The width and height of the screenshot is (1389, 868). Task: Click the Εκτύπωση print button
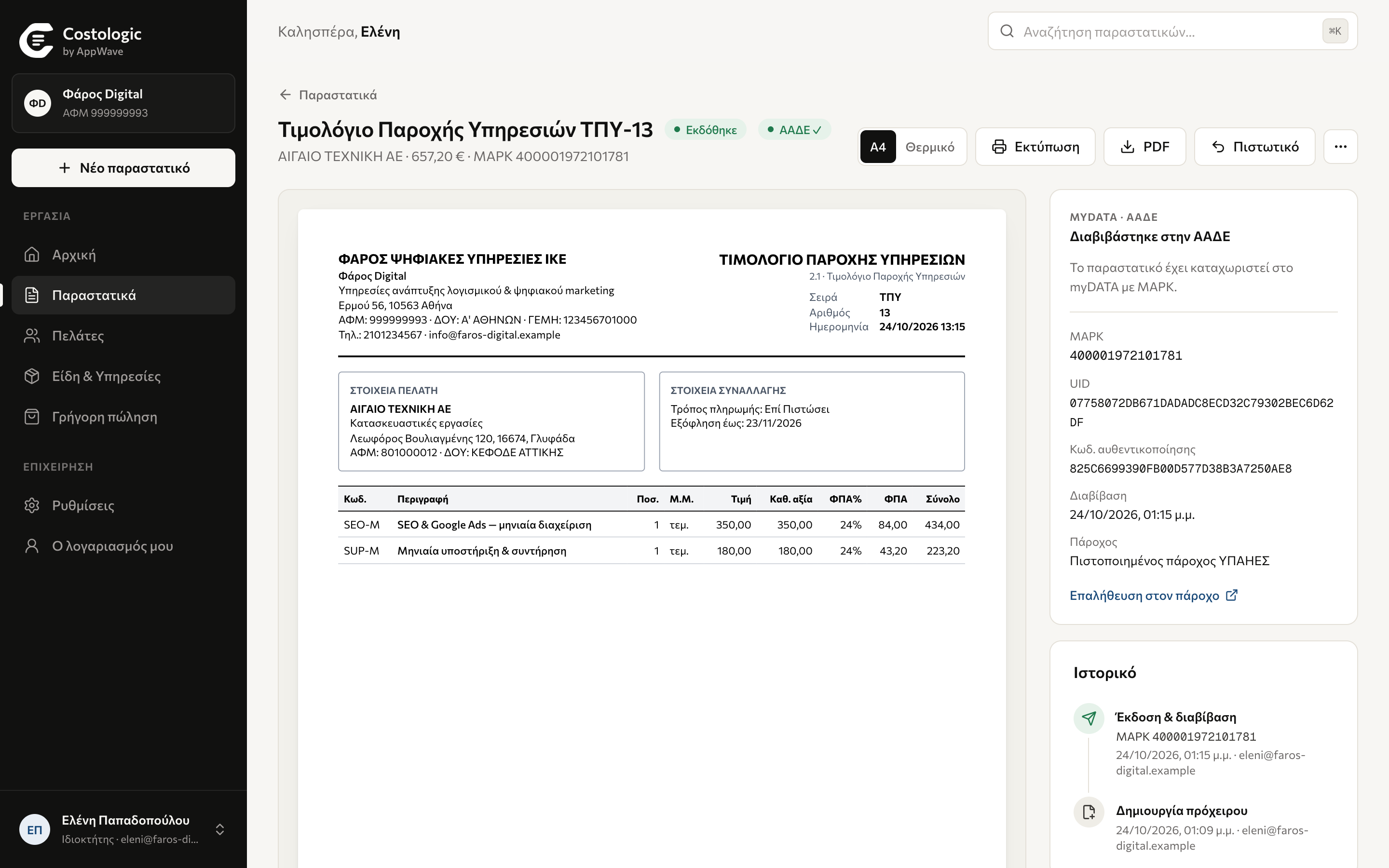(1035, 147)
